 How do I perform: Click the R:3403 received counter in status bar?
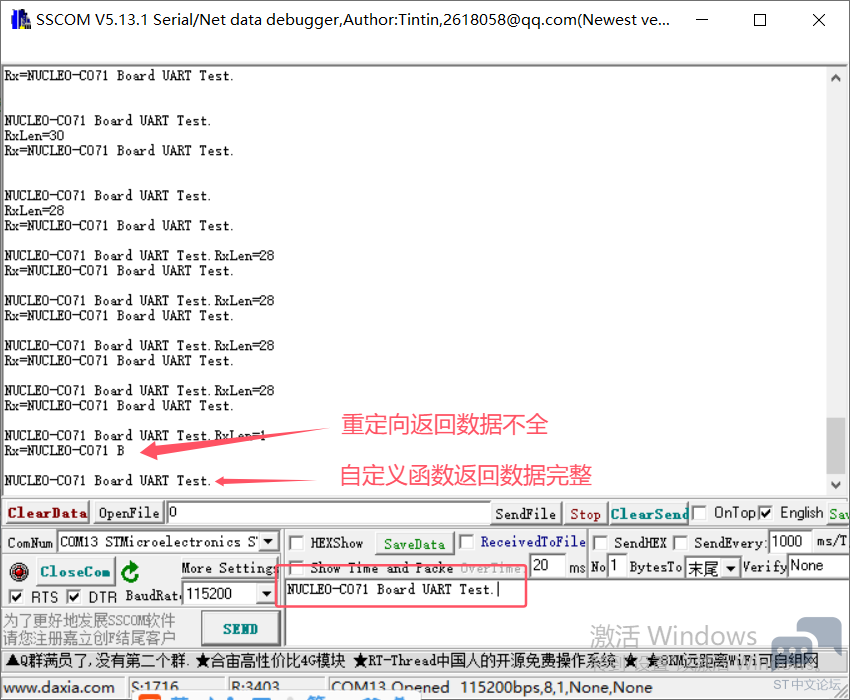click(x=255, y=688)
